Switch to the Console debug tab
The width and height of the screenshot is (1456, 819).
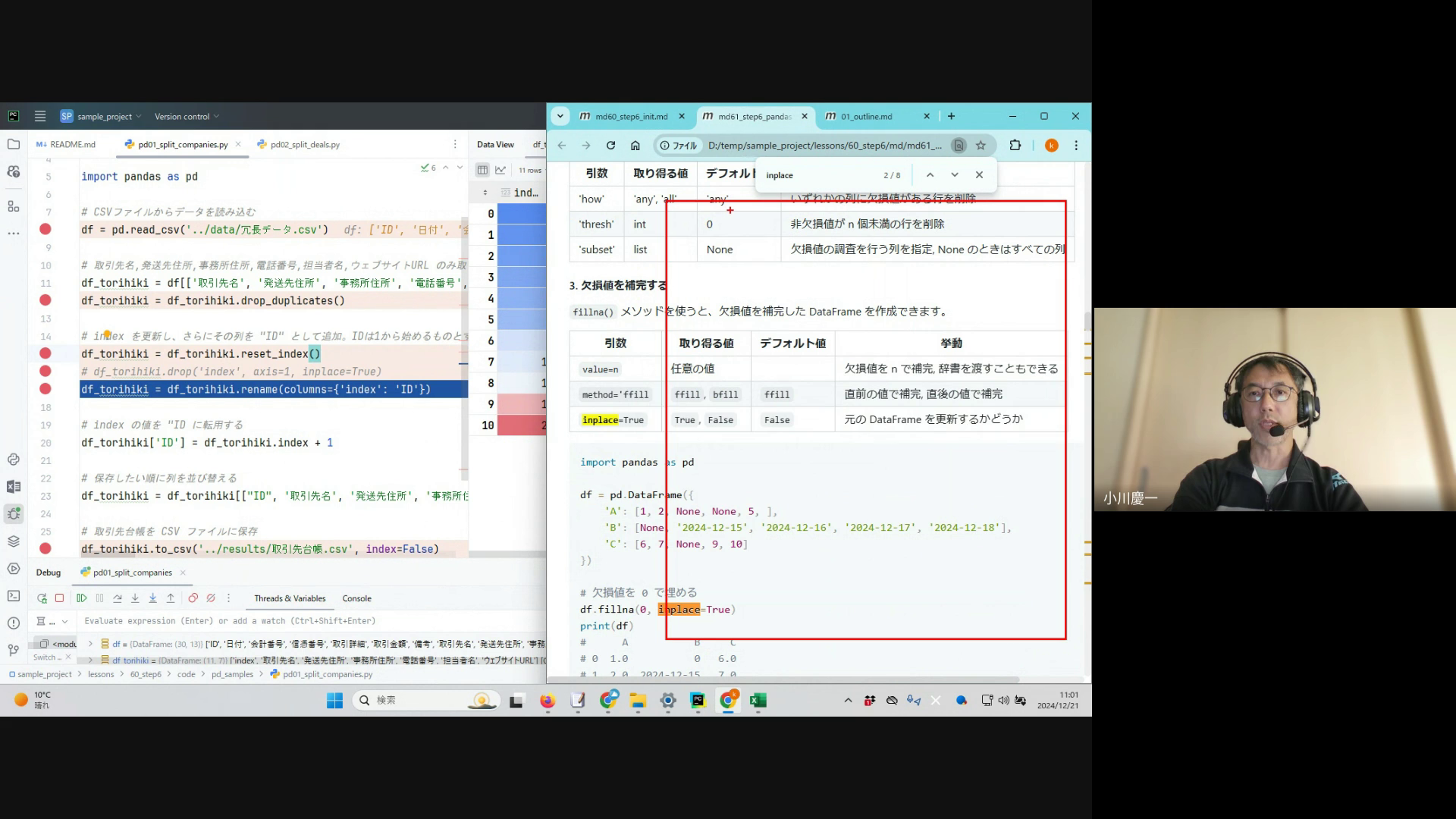point(356,598)
